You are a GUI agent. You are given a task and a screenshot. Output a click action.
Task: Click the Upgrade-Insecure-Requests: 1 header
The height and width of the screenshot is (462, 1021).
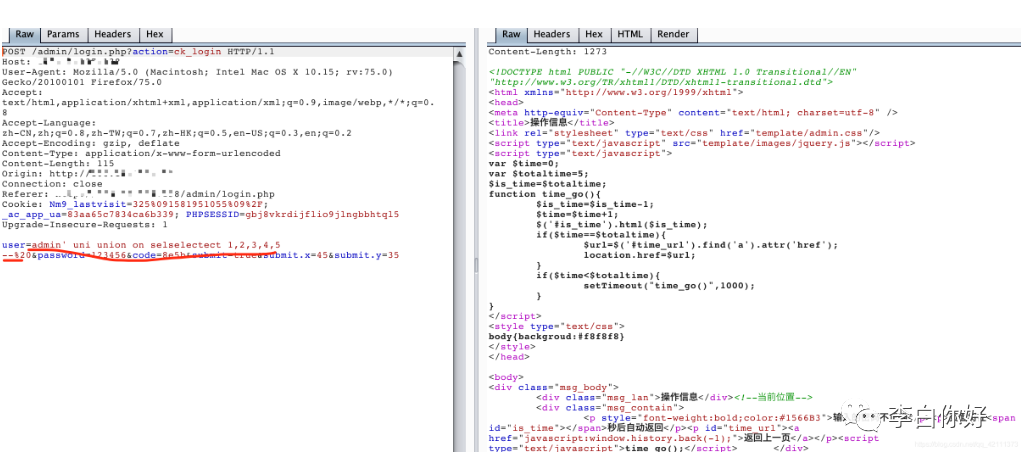(85, 224)
